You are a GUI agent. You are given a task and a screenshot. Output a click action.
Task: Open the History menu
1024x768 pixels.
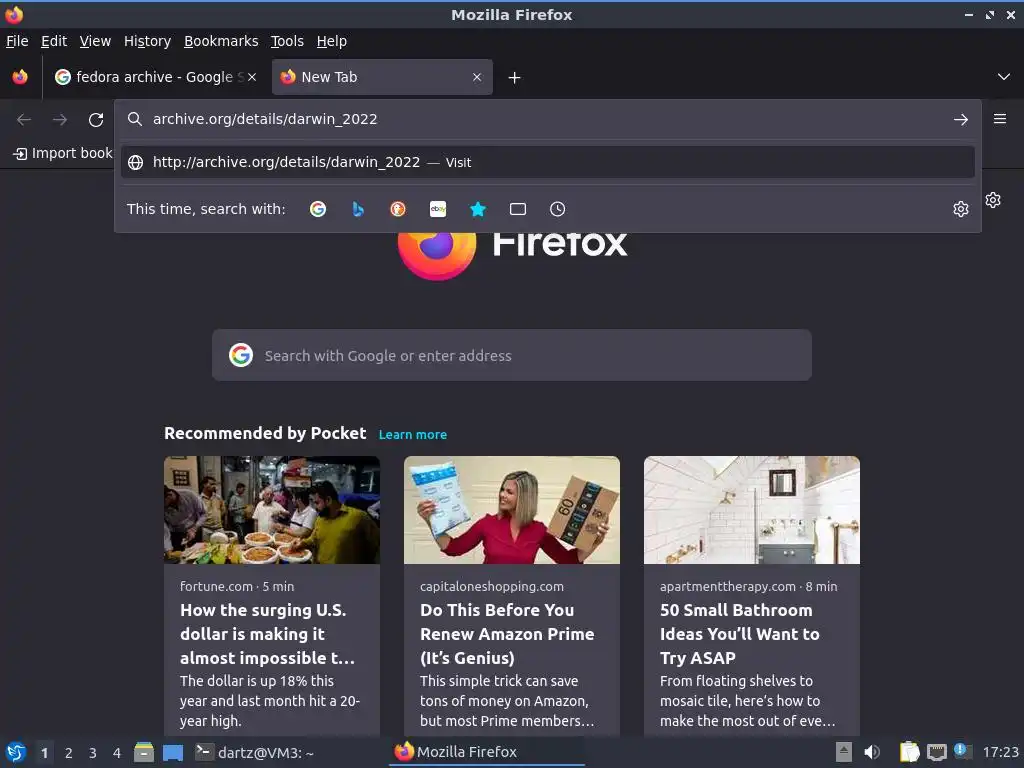(148, 41)
